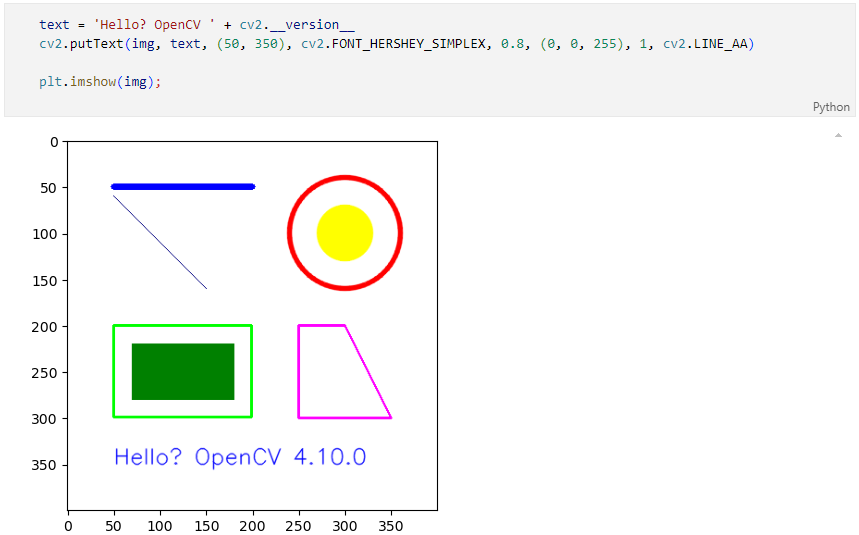The image size is (859, 535).
Task: Click cv2.LINE_AA argument in the code
Action: pyautogui.click(x=705, y=44)
